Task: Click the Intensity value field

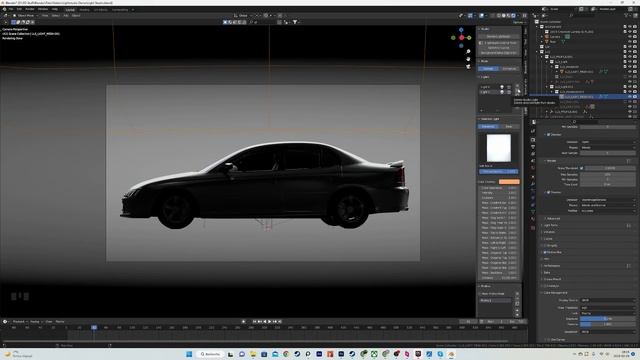Action: pyautogui.click(x=499, y=193)
